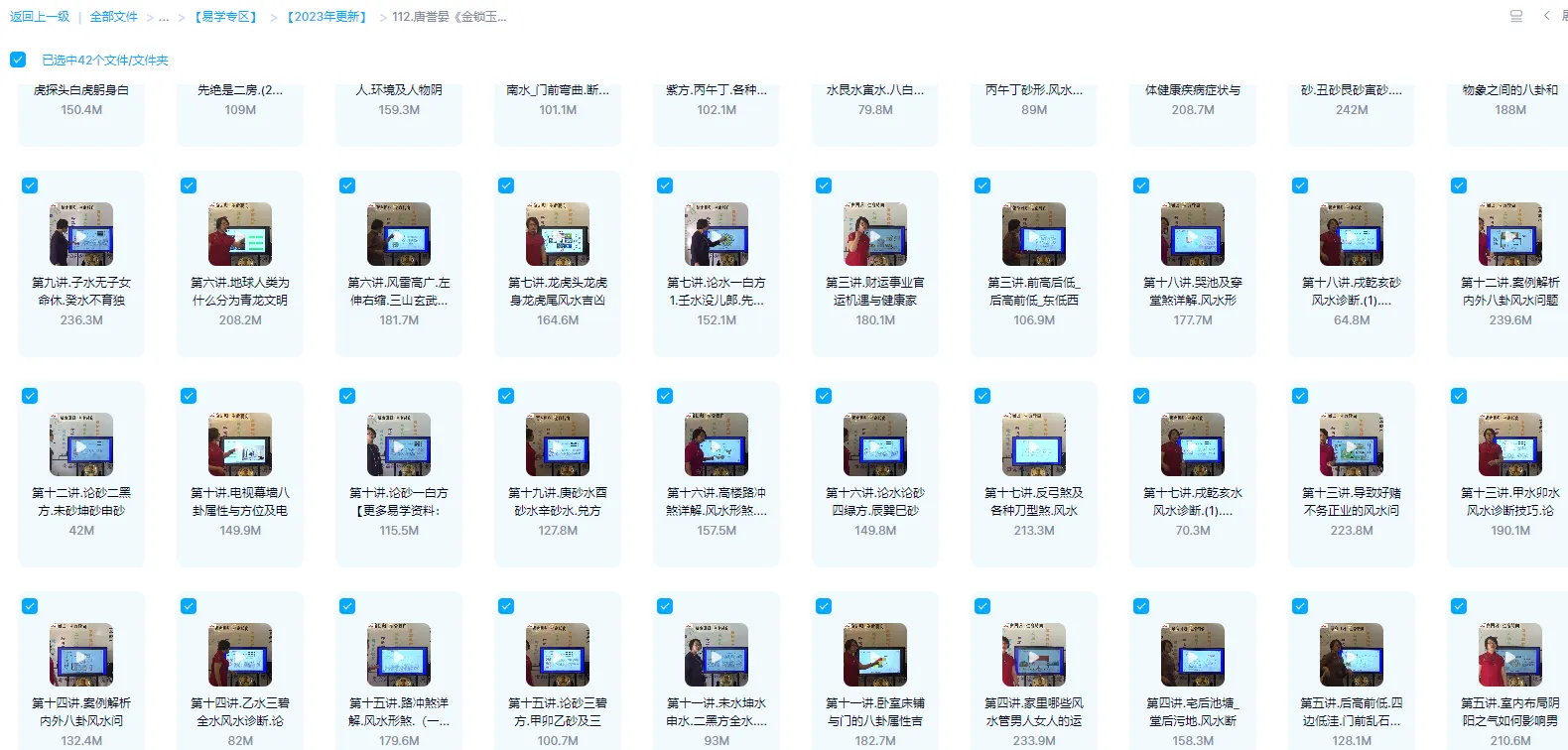The height and width of the screenshot is (750, 1568).
Task: Deselect checkbox for 第十二讲.案例解析 file
Action: pyautogui.click(x=1459, y=186)
